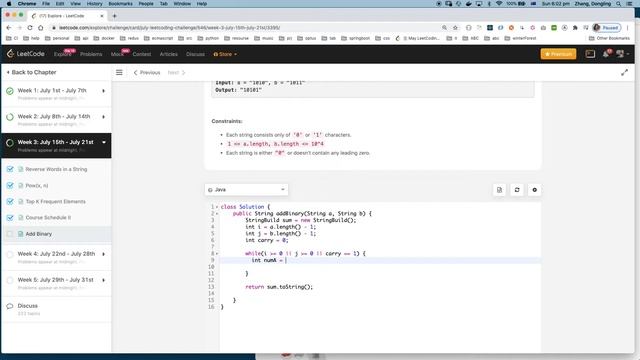Go to Next problem
Screen dimensions: 640x360
tap(176, 73)
